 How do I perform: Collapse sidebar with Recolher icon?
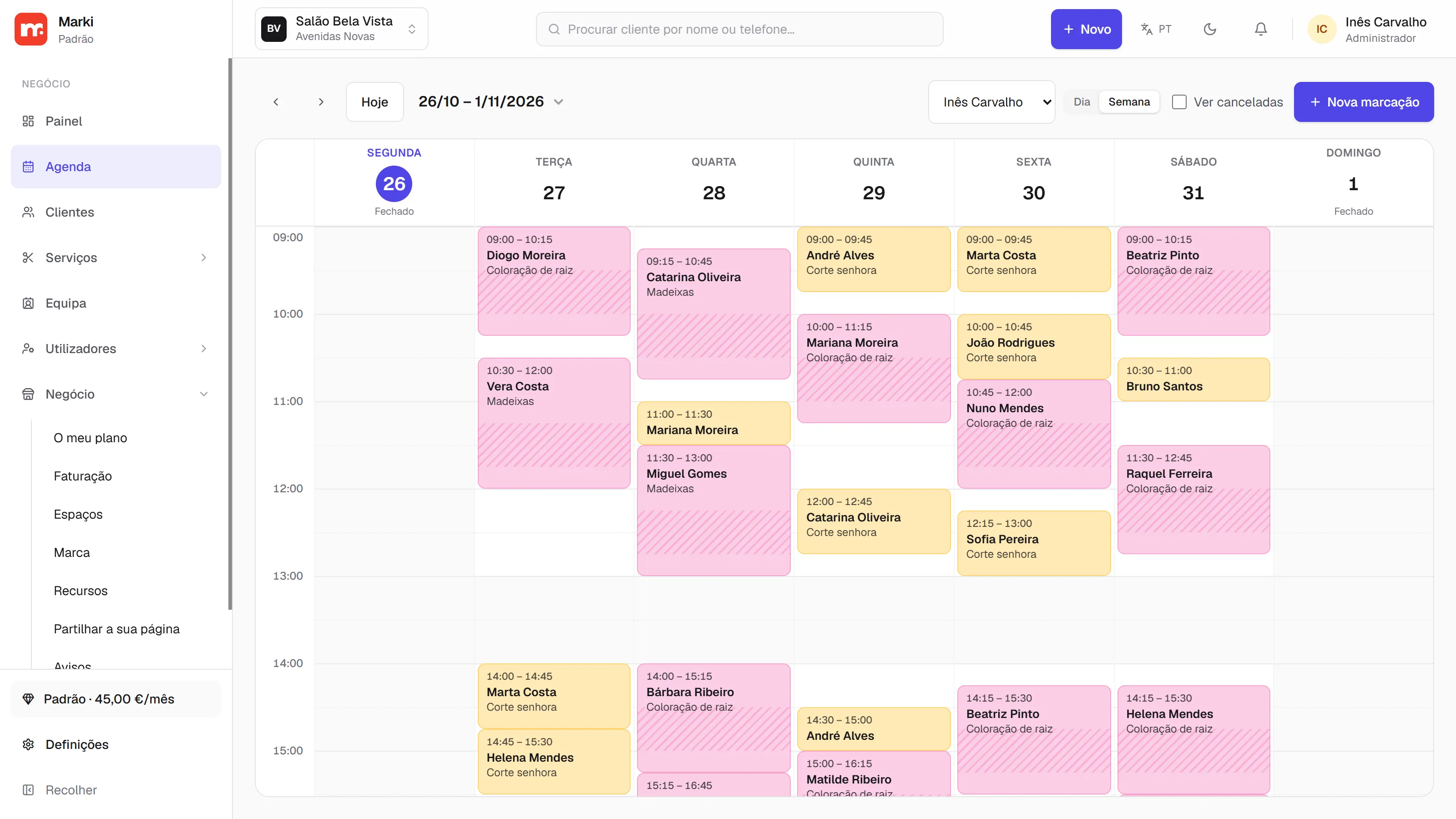click(x=28, y=789)
